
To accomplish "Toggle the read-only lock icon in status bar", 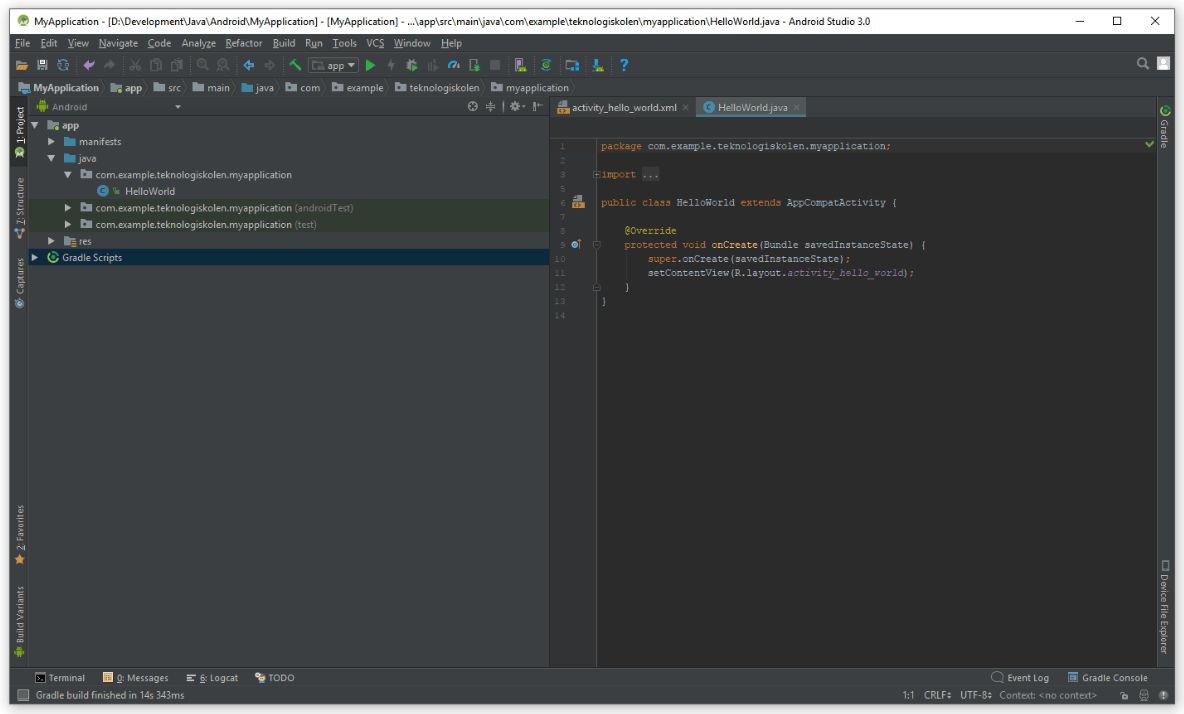I will tap(1124, 695).
